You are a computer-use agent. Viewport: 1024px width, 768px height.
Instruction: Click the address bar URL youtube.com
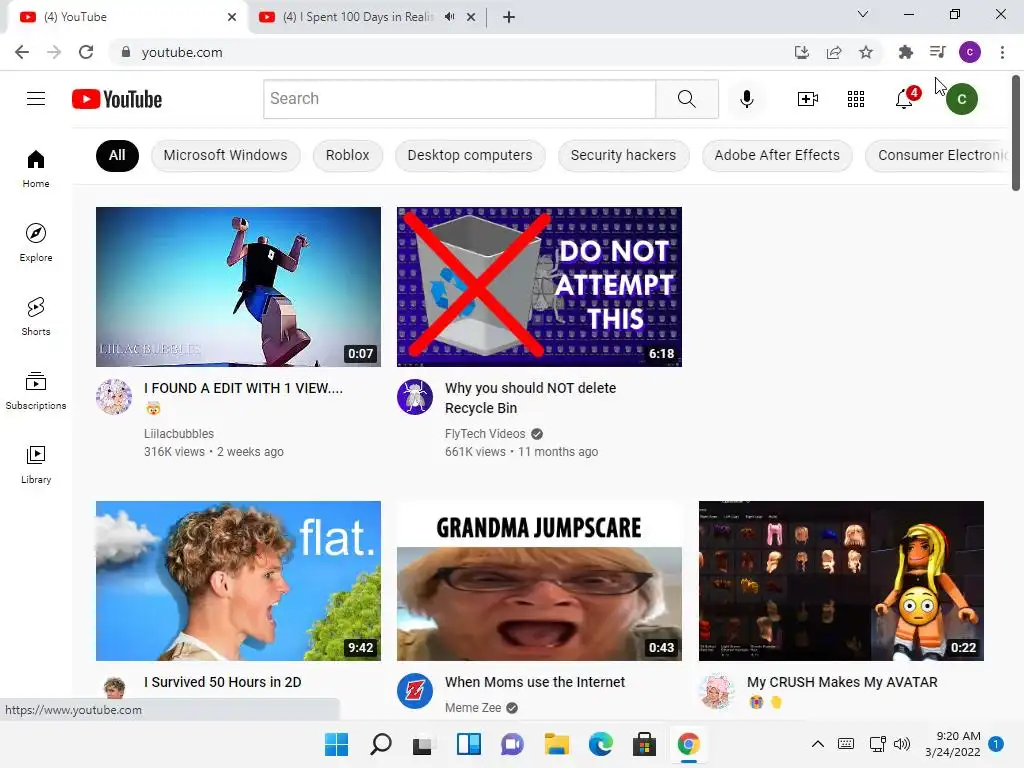[182, 52]
